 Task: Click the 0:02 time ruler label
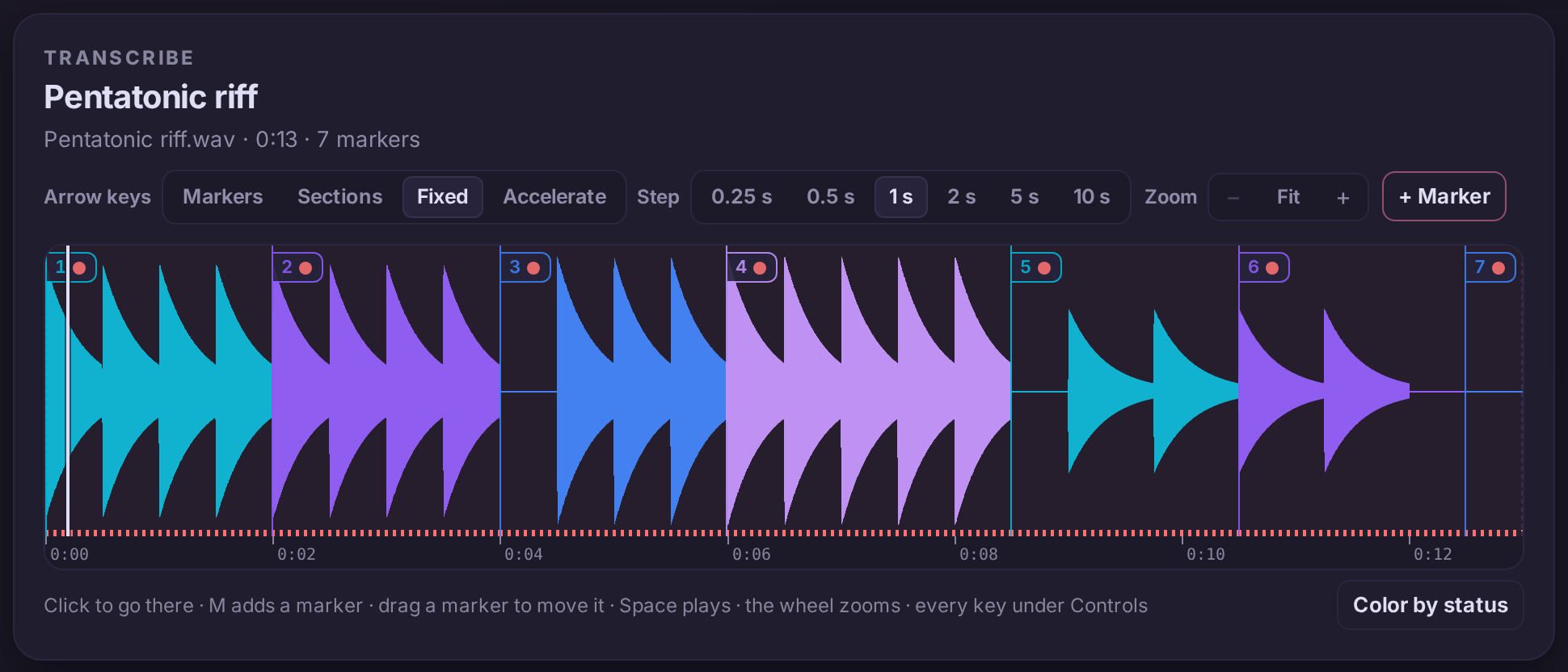(x=297, y=554)
